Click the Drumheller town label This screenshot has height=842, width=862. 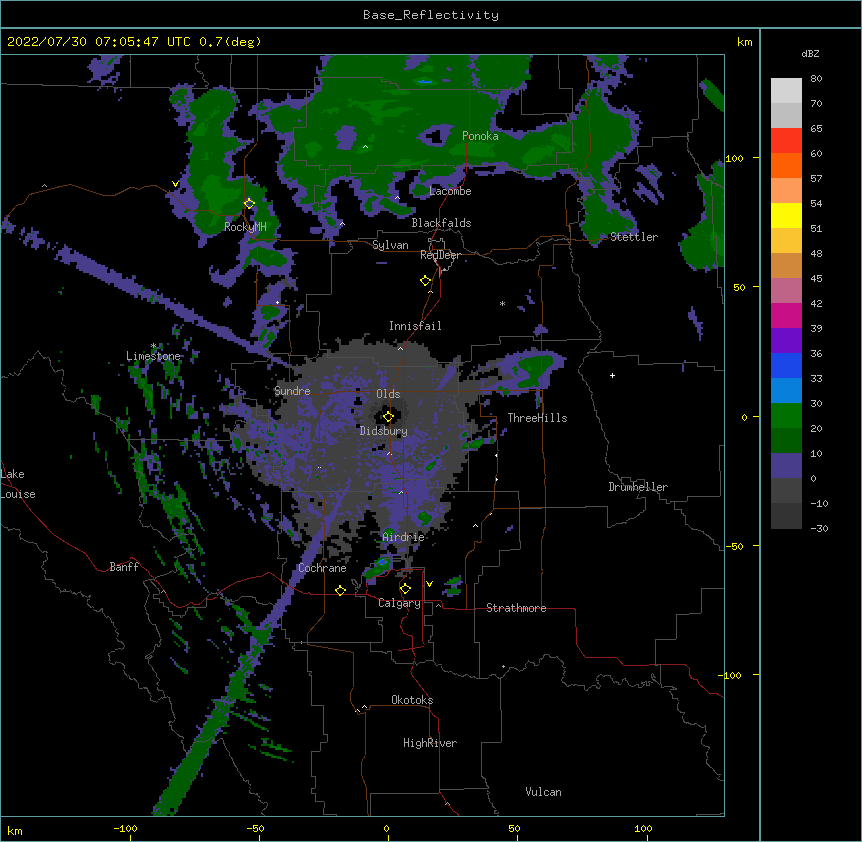638,487
